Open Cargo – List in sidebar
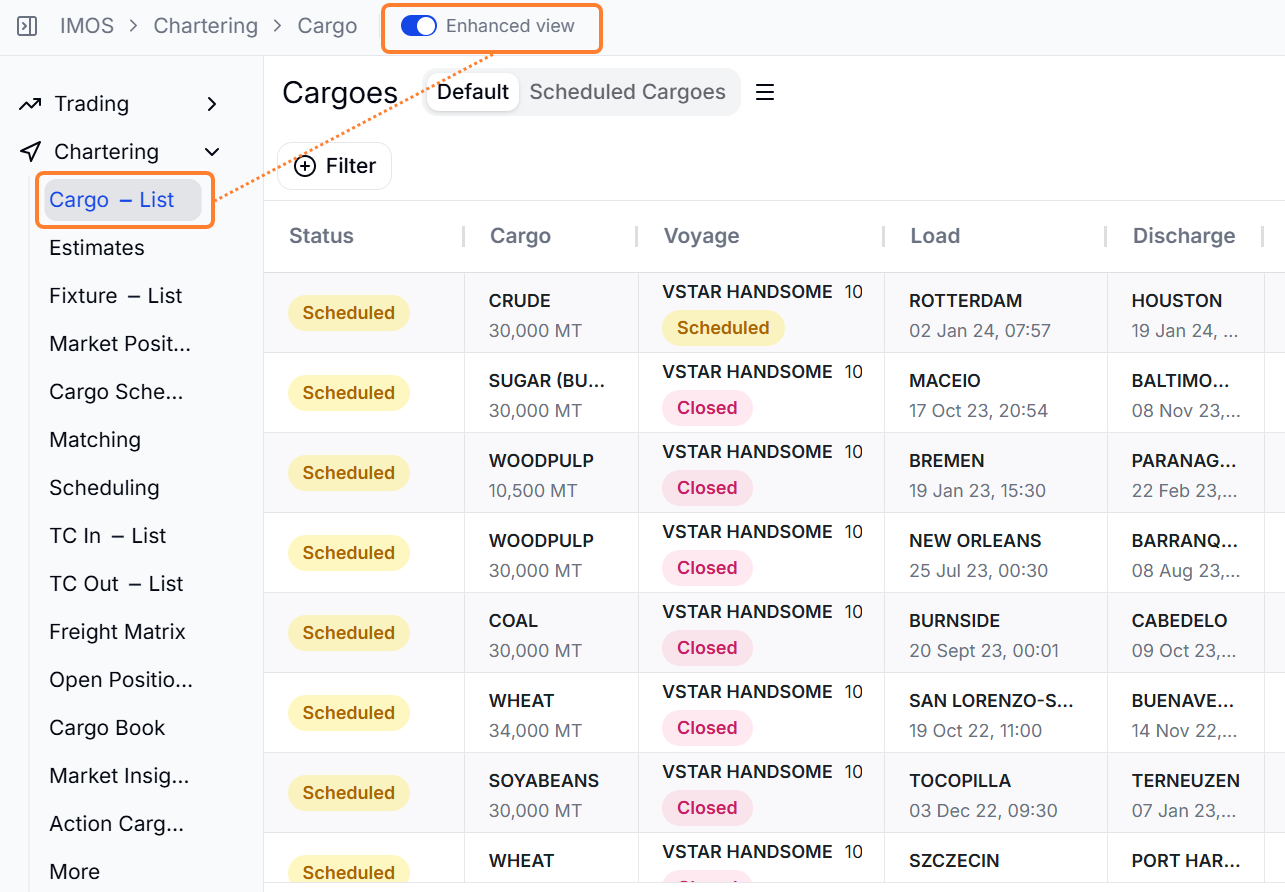 [x=123, y=200]
